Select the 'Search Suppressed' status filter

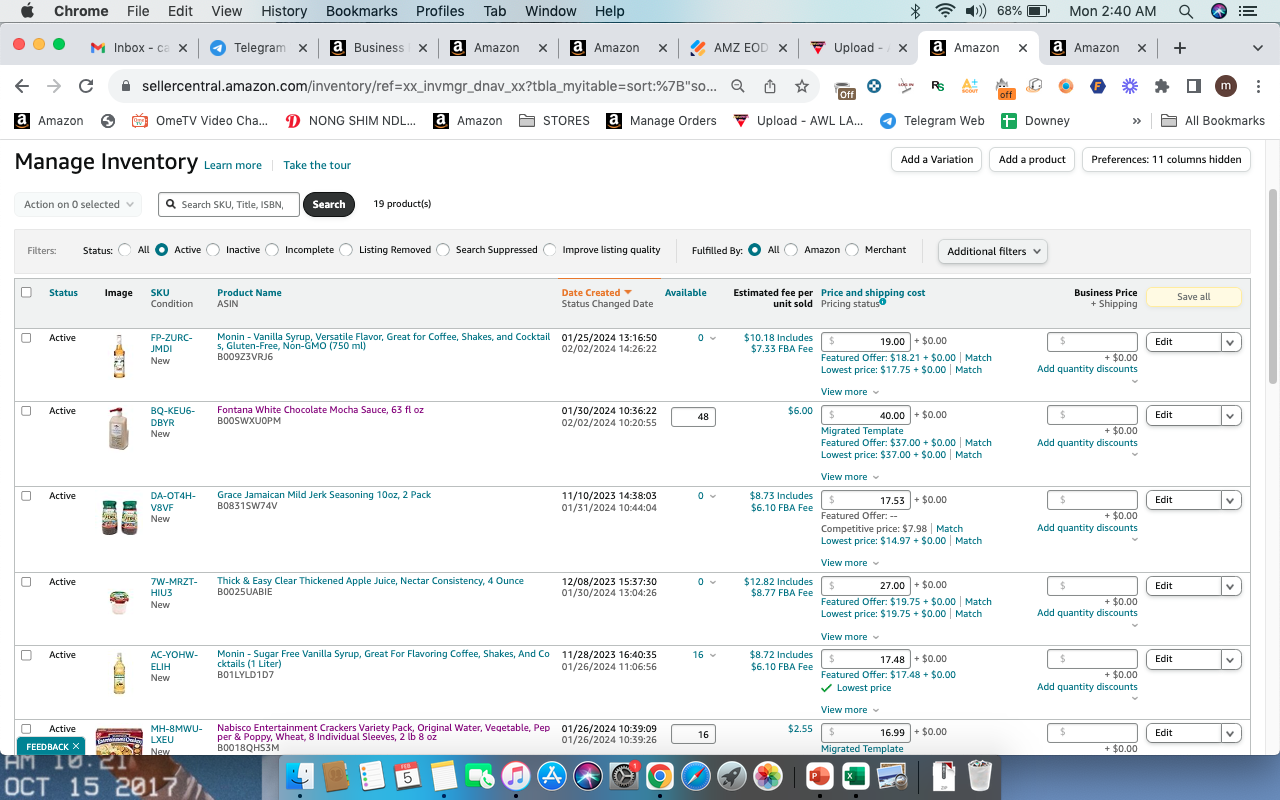click(443, 250)
